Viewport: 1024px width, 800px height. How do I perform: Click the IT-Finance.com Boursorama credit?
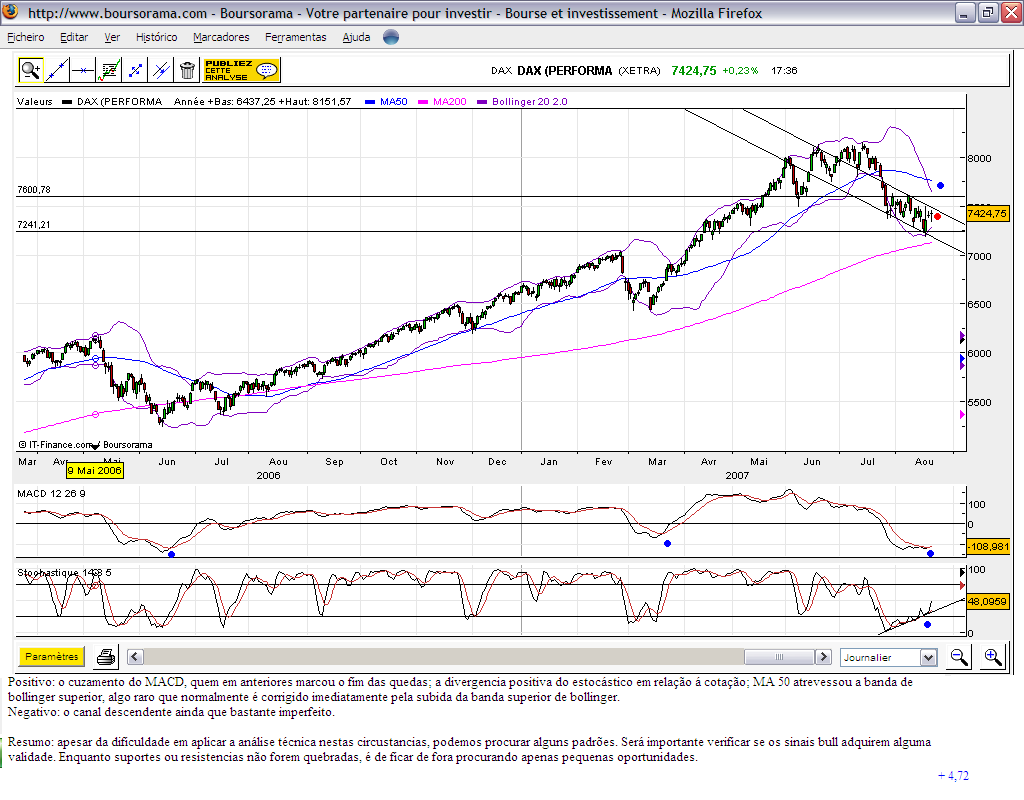point(86,445)
